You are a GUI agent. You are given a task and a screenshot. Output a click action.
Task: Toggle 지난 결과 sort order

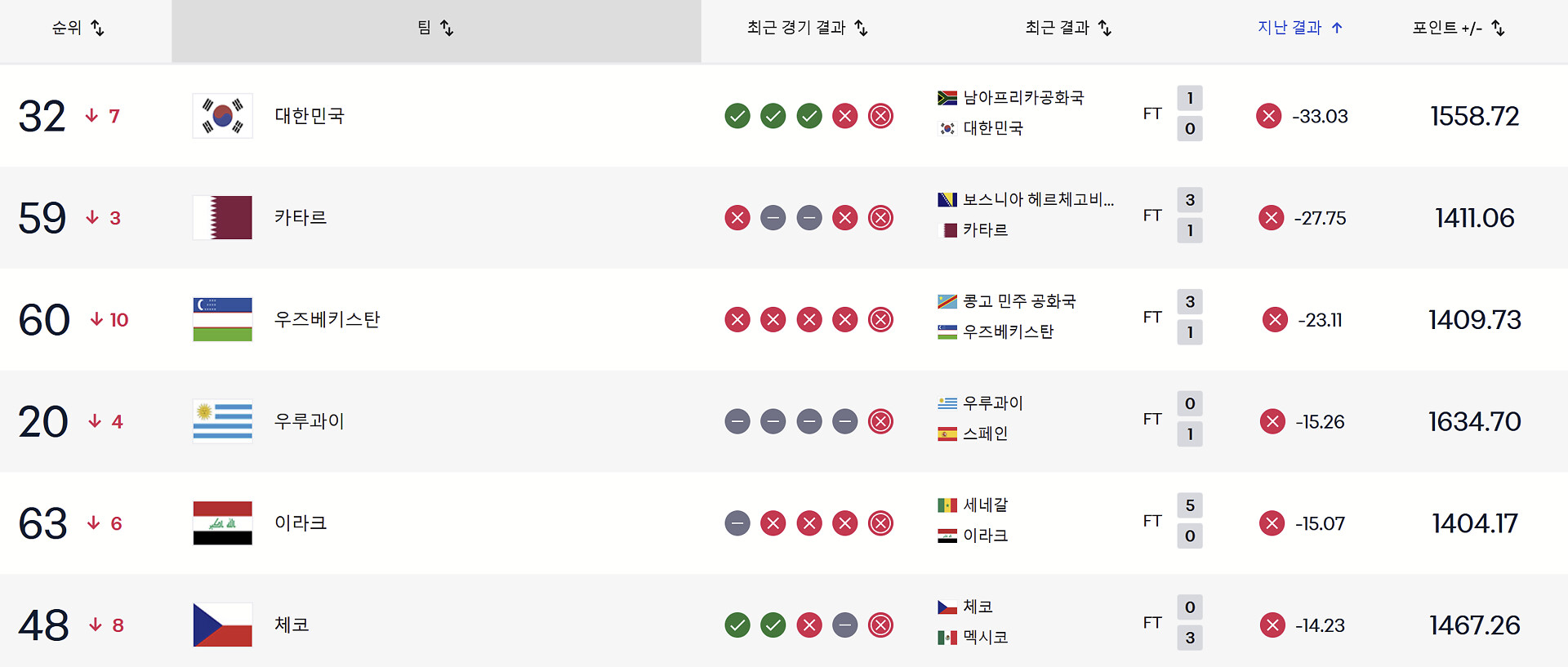pyautogui.click(x=1300, y=28)
